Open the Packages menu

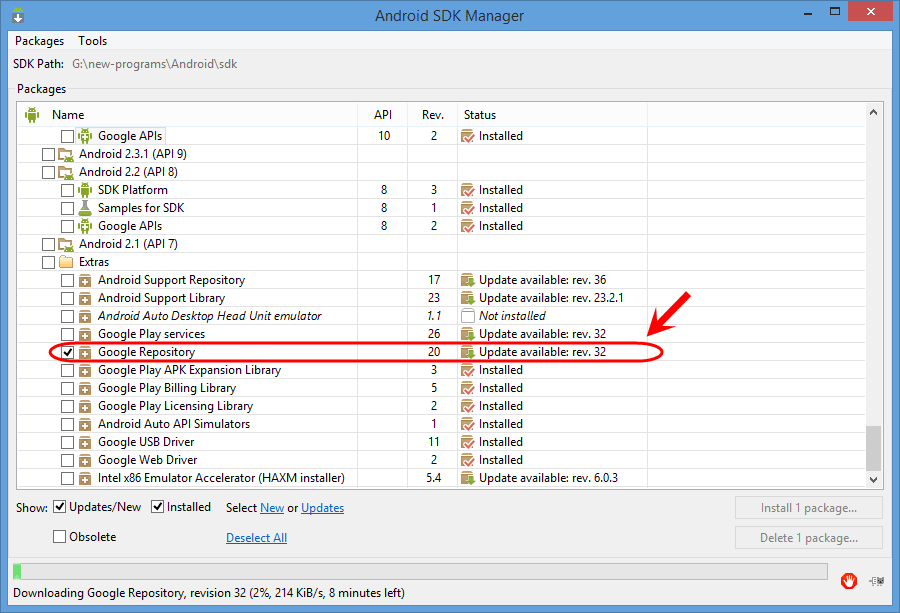(x=39, y=41)
